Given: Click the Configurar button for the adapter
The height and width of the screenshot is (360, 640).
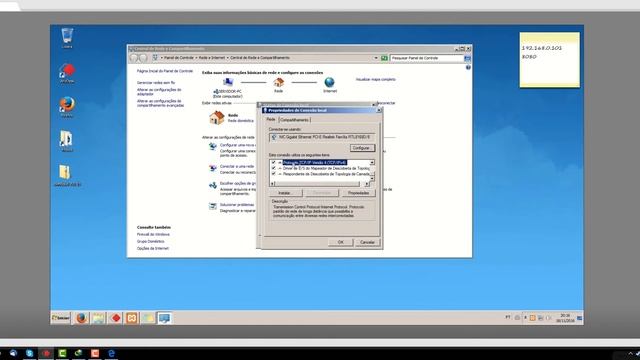Looking at the screenshot, I should point(362,148).
